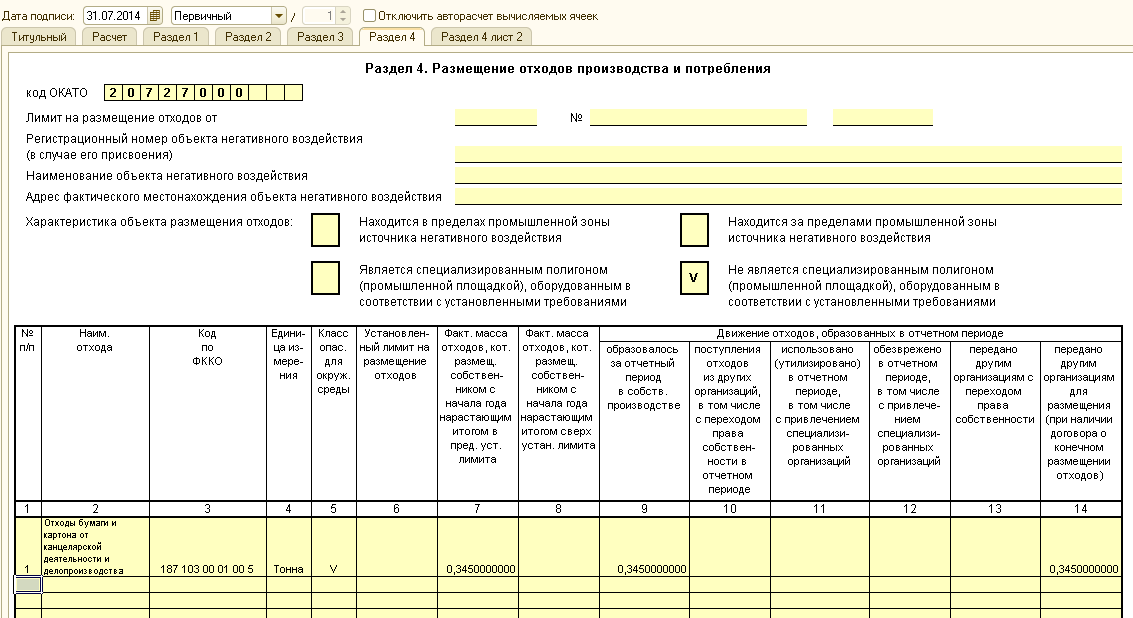This screenshot has height=618, width=1133.
Task: Go to the 'Раздел 1' tab
Action: [x=176, y=37]
